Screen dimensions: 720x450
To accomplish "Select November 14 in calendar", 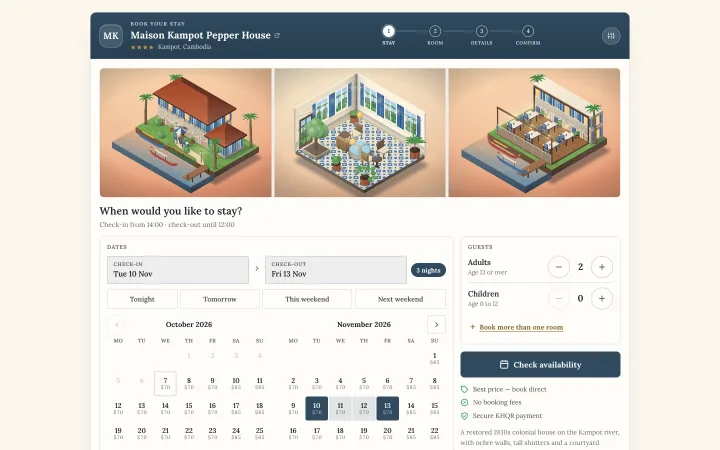I will click(411, 408).
